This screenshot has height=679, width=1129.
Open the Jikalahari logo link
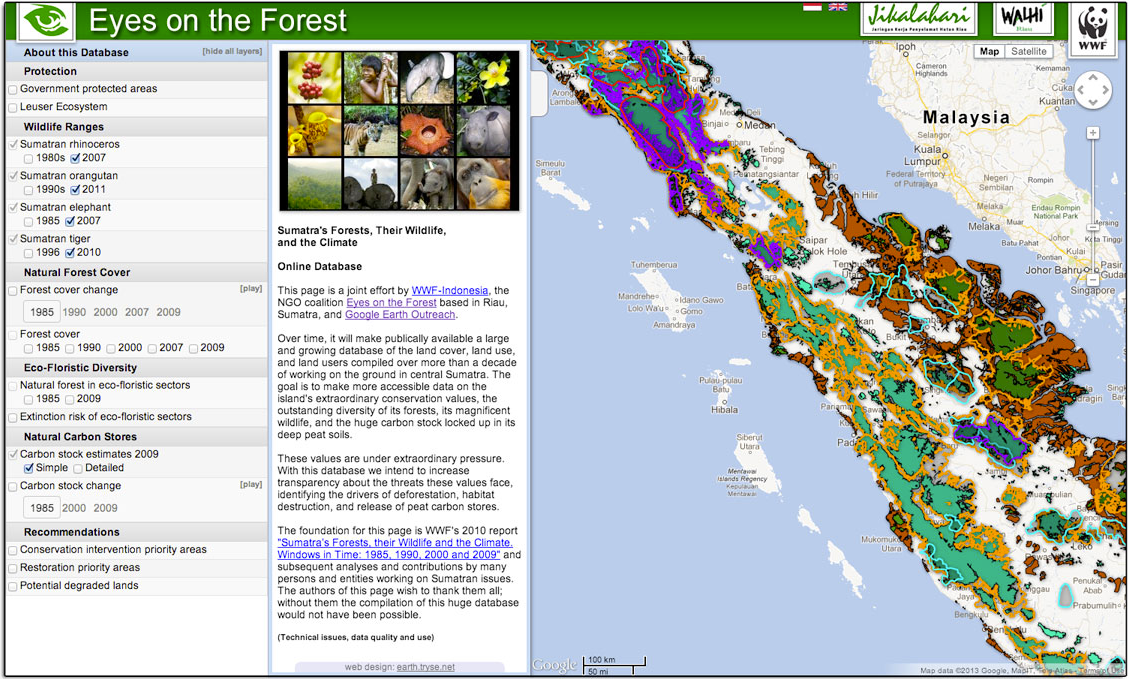918,19
